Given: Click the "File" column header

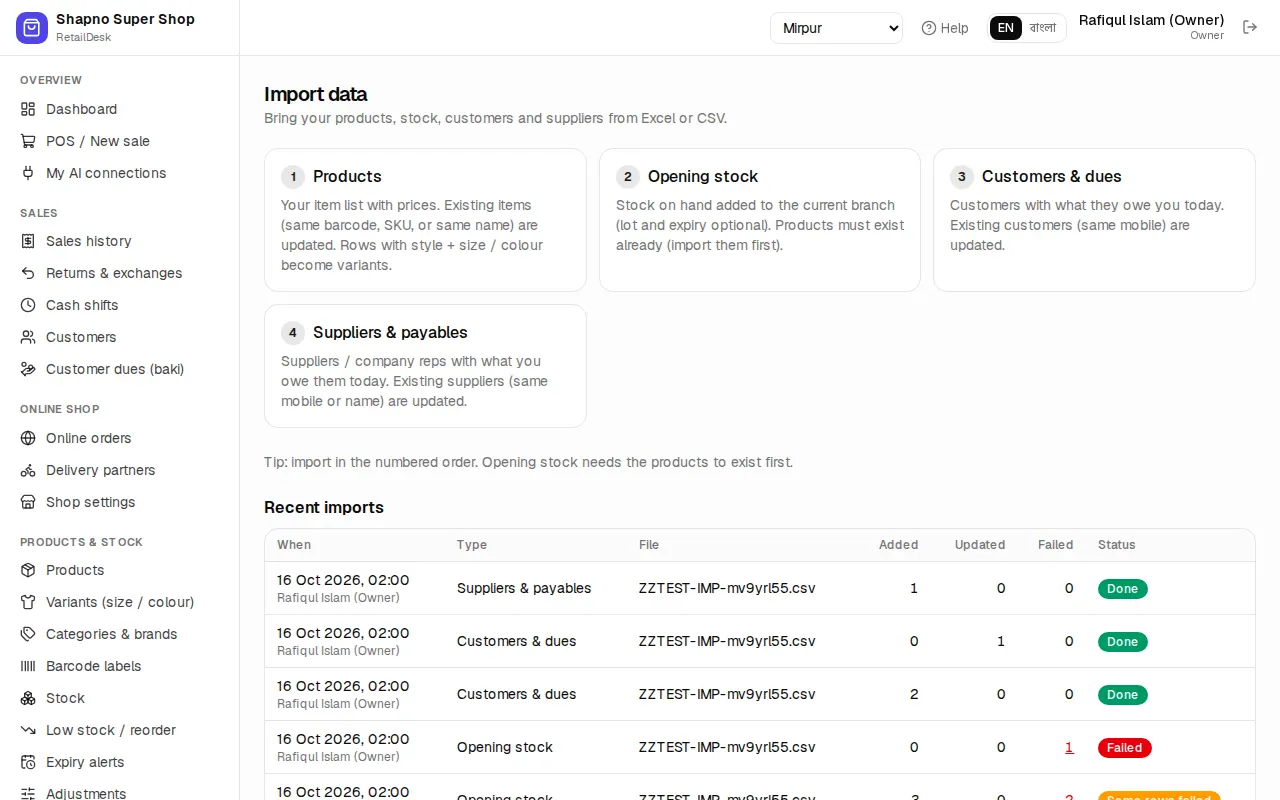Looking at the screenshot, I should pos(649,545).
